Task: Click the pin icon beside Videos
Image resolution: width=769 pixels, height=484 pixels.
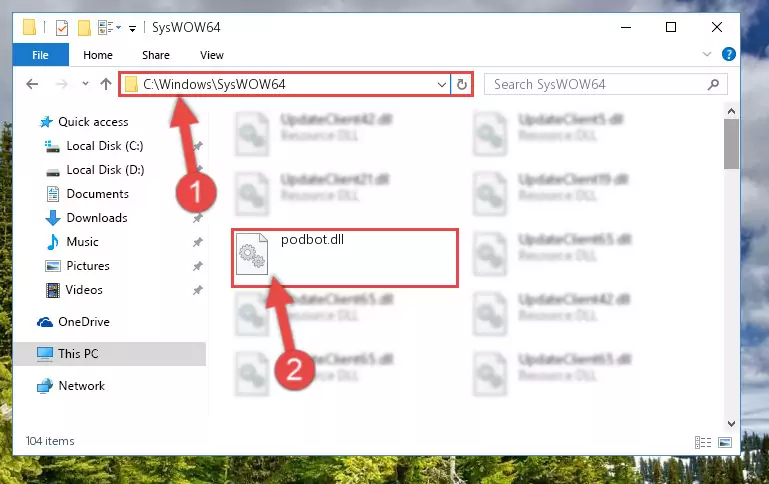Action: 198,290
